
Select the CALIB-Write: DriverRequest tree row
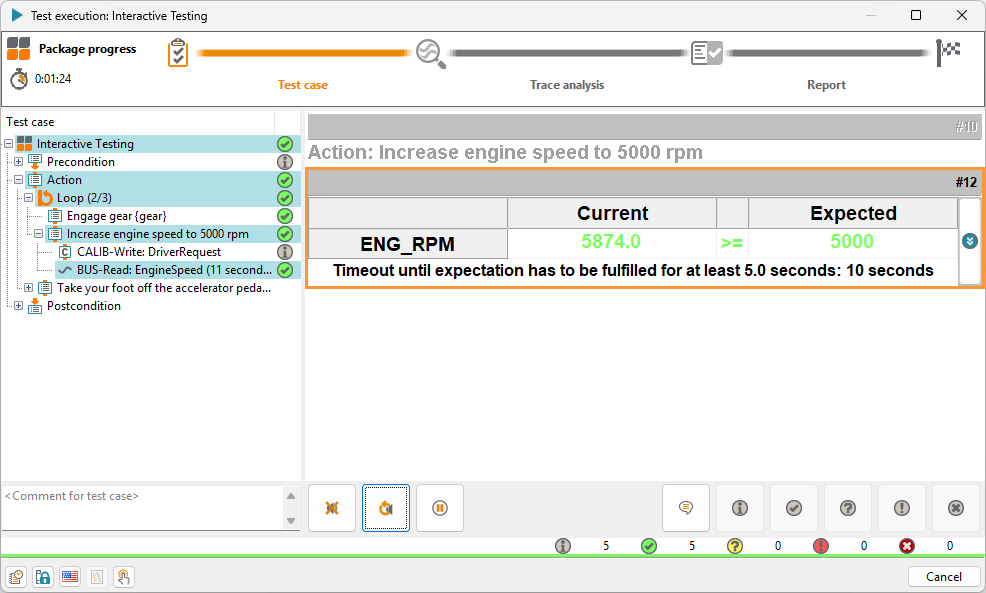tap(149, 252)
